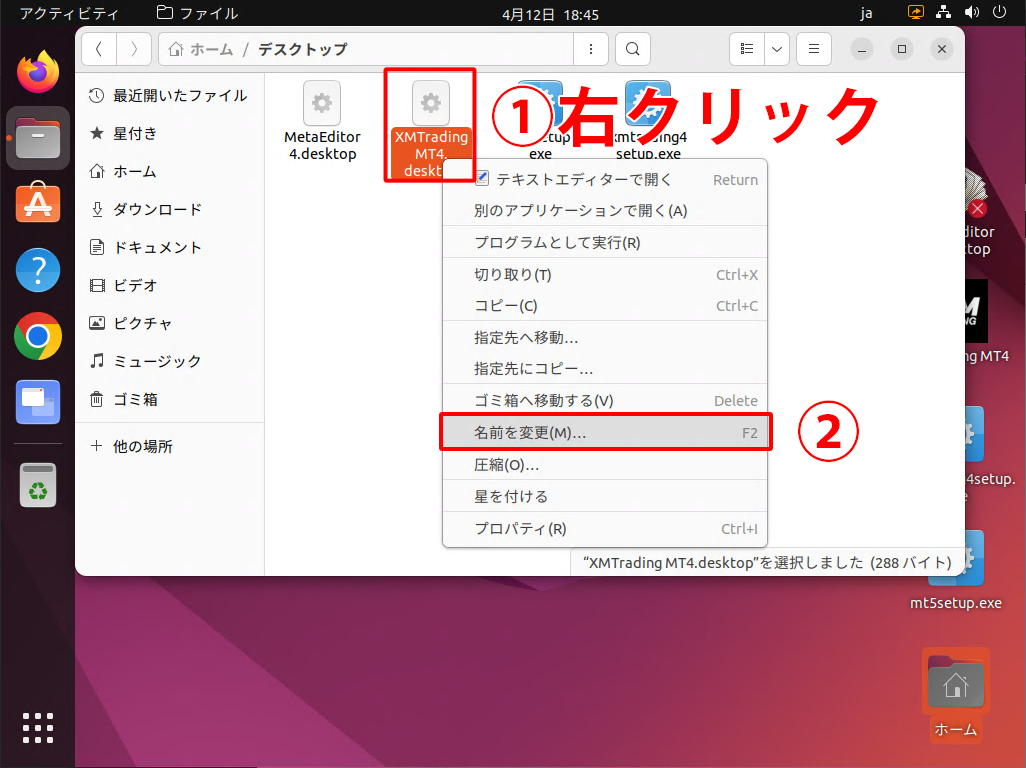Open Firefox from the dock

coord(38,72)
